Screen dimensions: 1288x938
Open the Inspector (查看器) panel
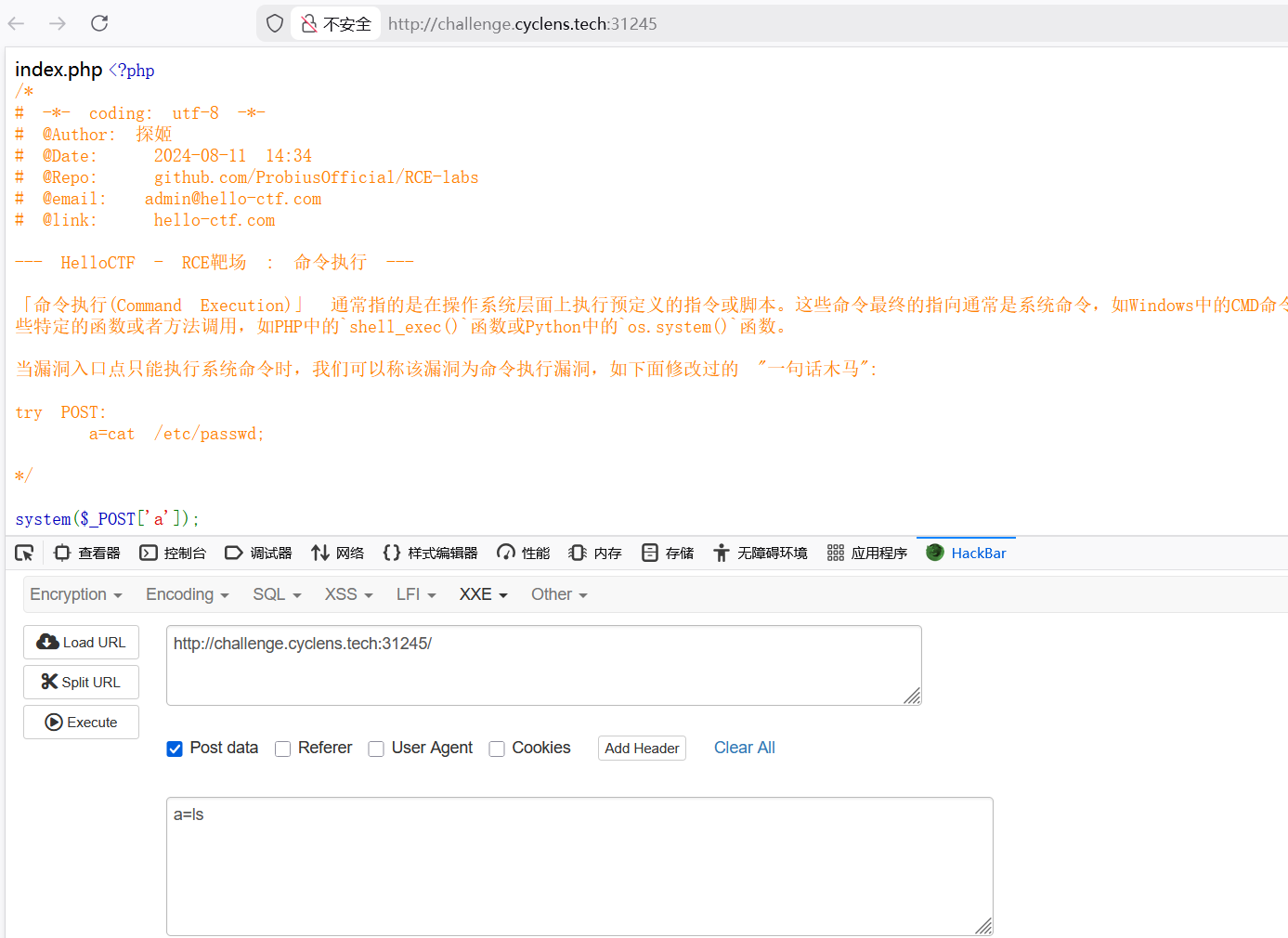pos(87,554)
